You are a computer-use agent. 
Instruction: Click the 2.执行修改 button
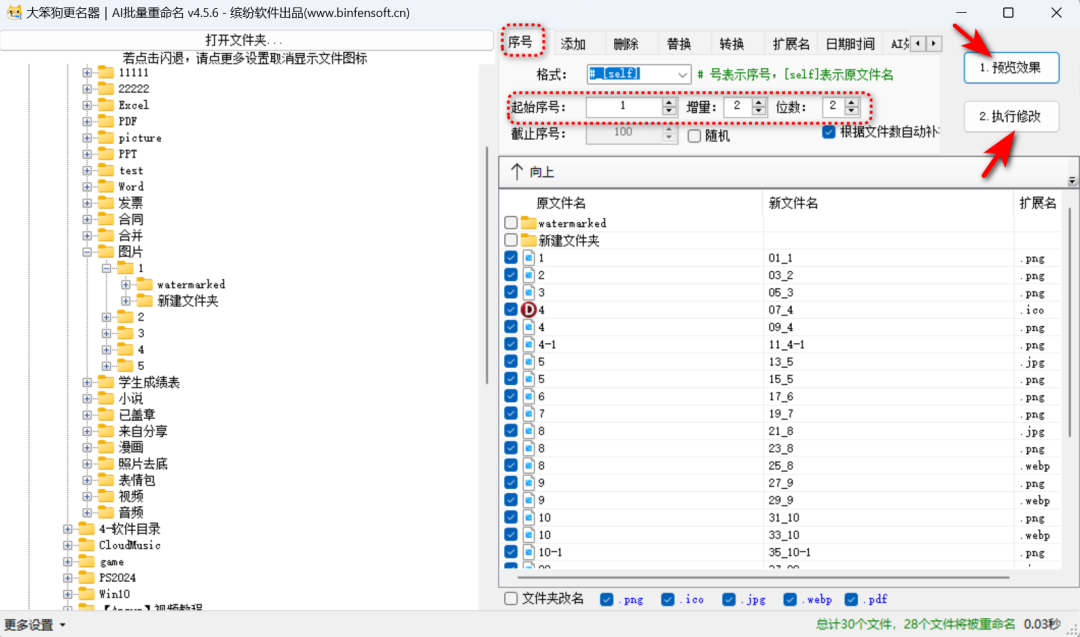(x=1010, y=116)
